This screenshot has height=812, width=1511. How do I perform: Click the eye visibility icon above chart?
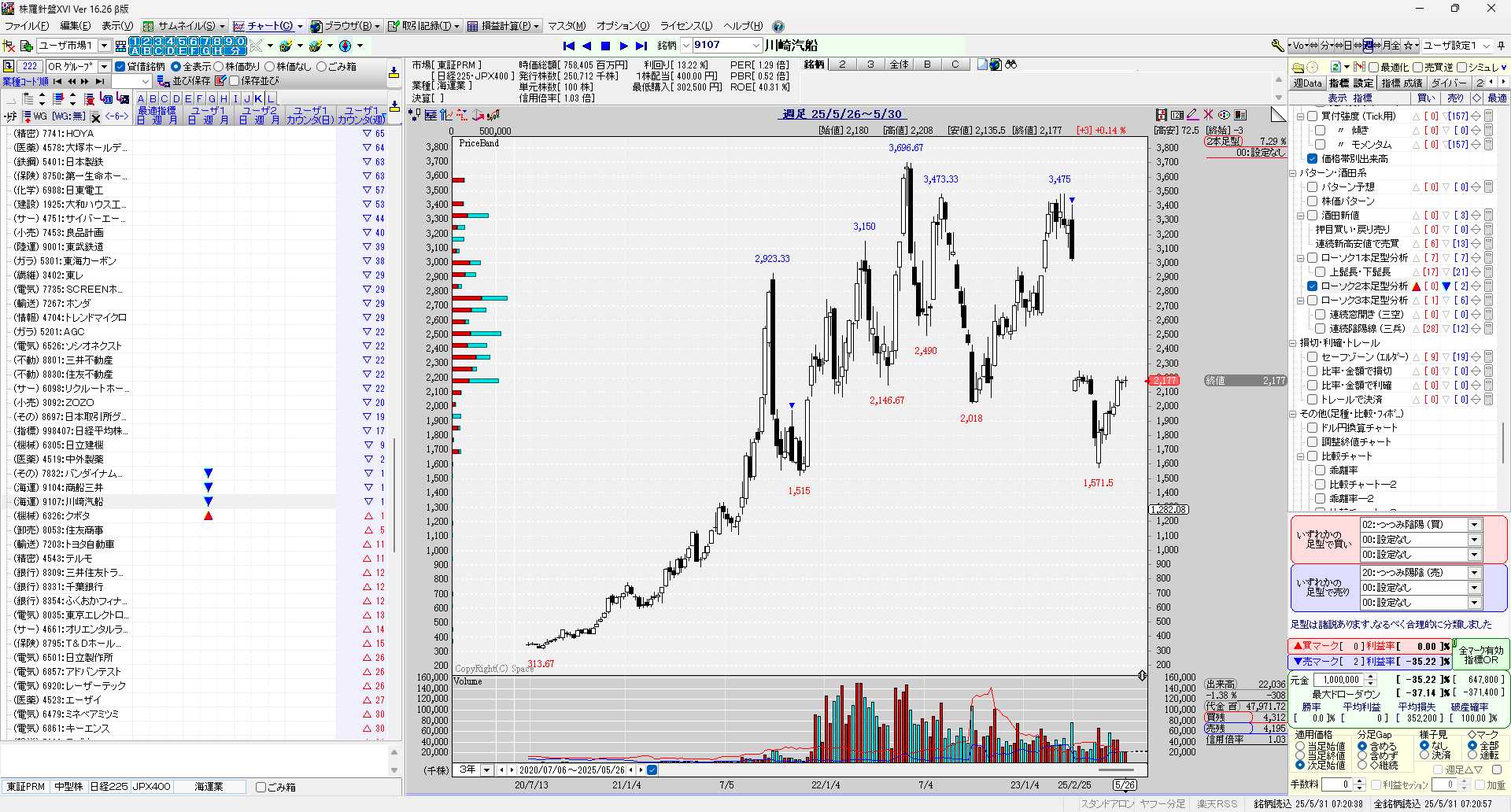click(1224, 115)
